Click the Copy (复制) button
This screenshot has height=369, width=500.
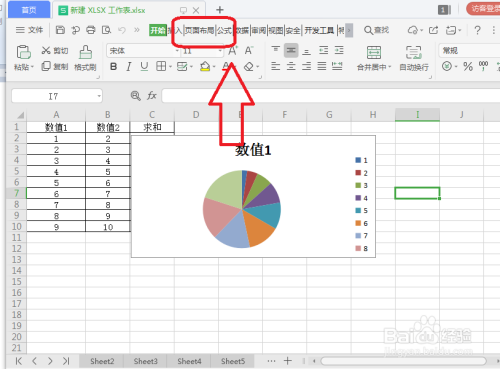click(55, 66)
